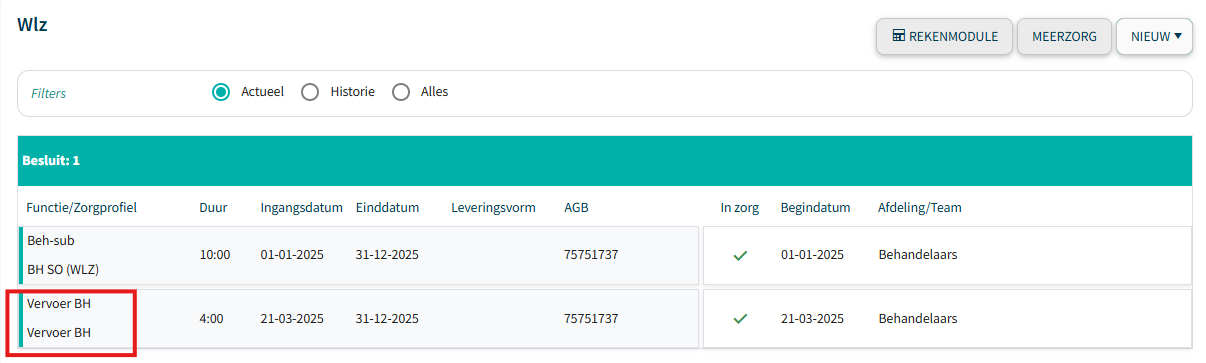Click Behandelaars in the Beh-sub row
This screenshot has width=1206, height=363.
pyautogui.click(x=918, y=255)
